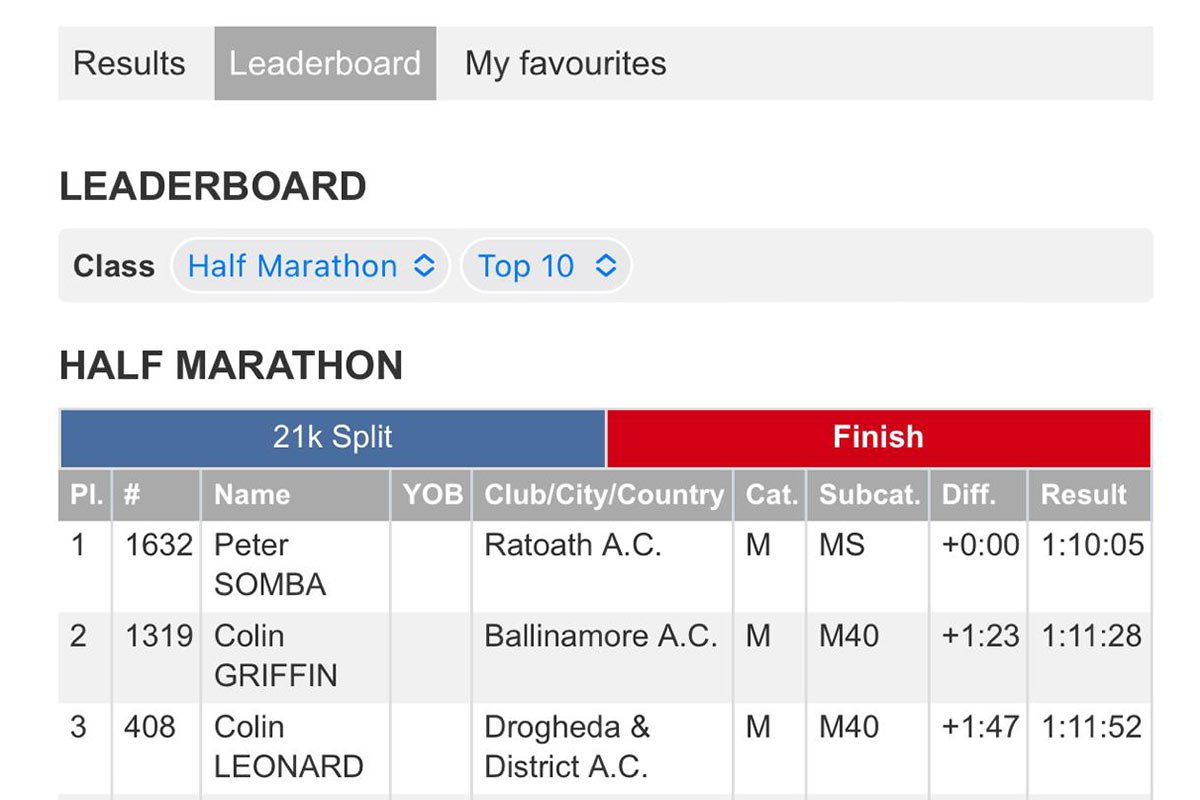This screenshot has height=800, width=1200.
Task: Open the Results tab
Action: point(129,63)
